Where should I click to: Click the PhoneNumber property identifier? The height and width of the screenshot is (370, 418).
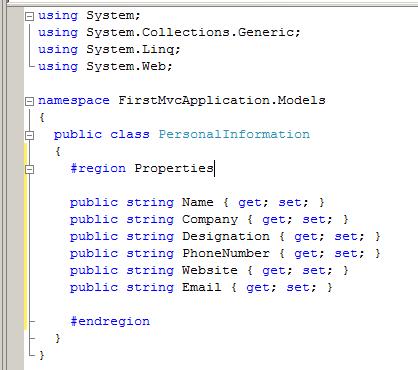click(x=226, y=253)
